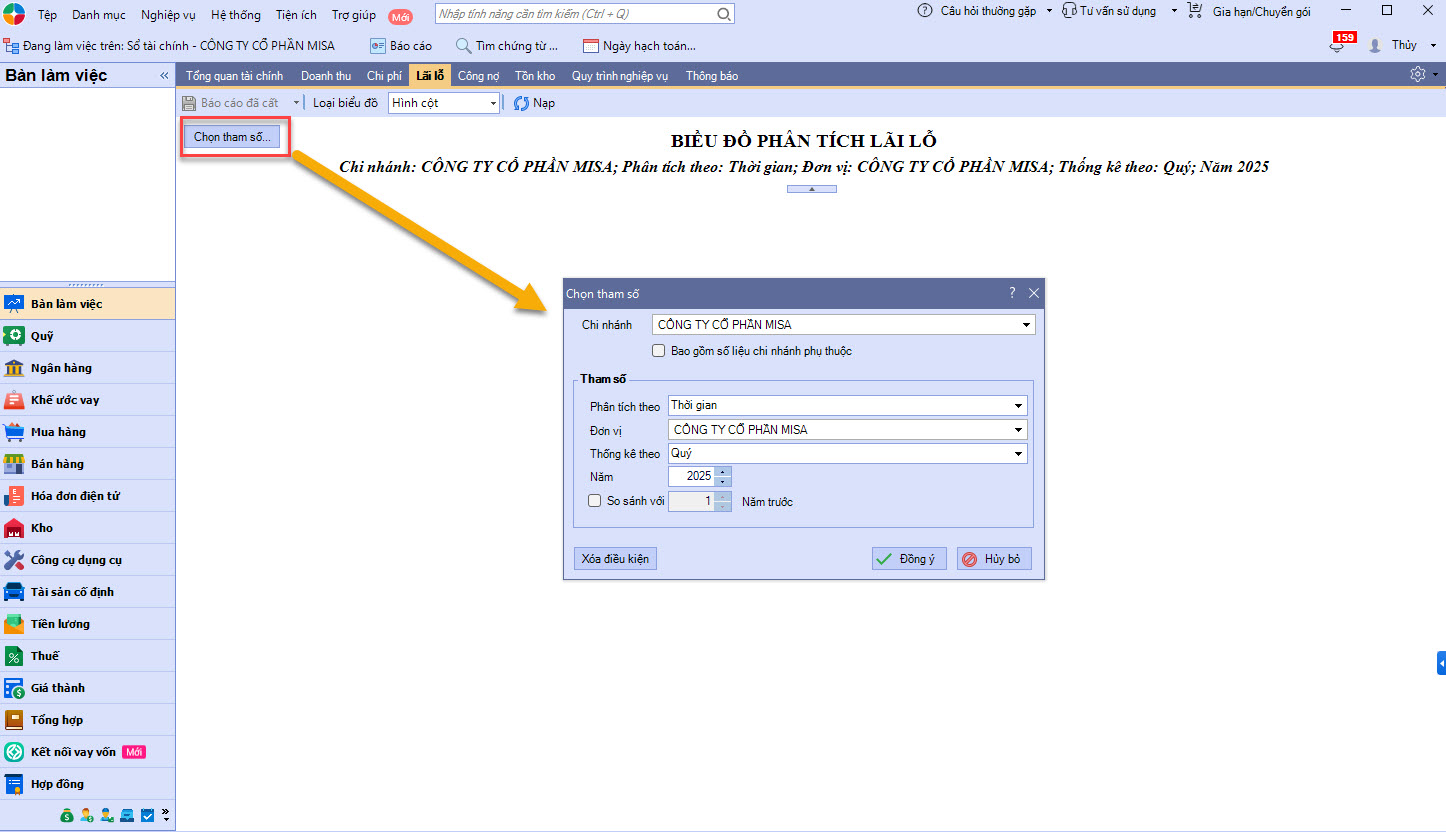The height and width of the screenshot is (832, 1446).
Task: Enable Bao gồm số liệu chi nhánh phụ thuộc
Action: coord(658,351)
